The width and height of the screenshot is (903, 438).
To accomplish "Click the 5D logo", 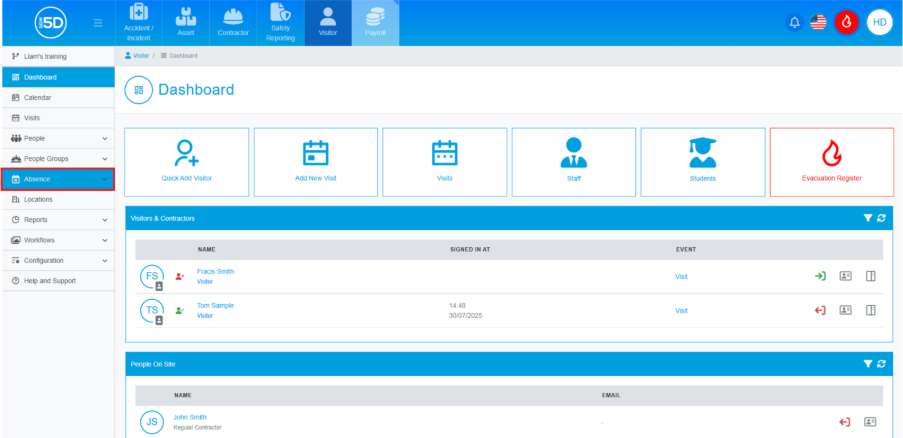I will pos(51,23).
